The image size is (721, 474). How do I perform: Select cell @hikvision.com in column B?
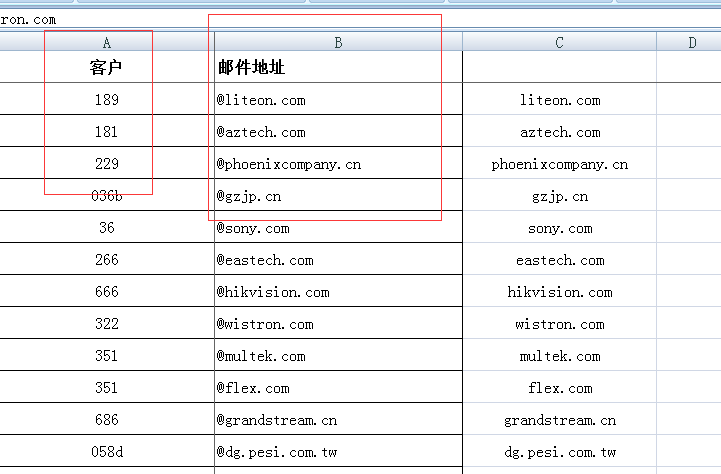(338, 291)
